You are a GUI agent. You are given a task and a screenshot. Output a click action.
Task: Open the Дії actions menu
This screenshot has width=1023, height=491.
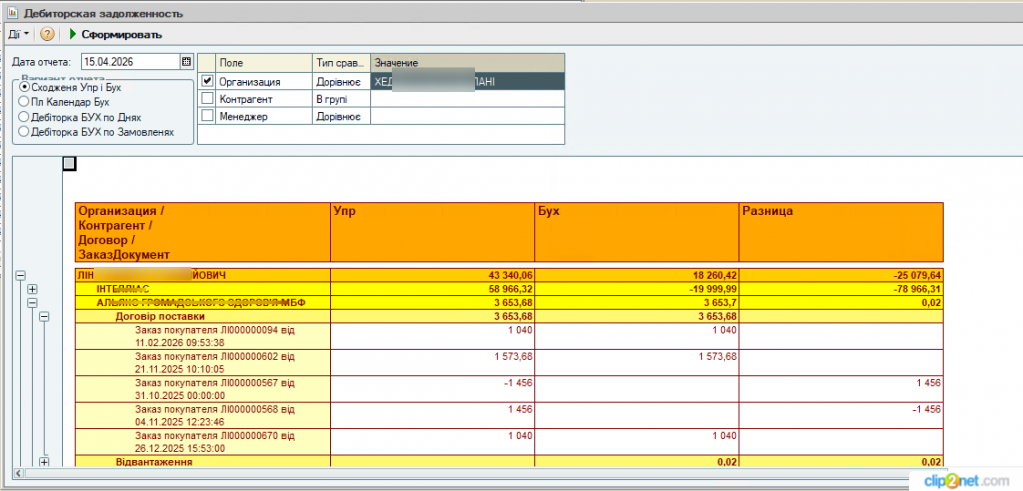[18, 34]
